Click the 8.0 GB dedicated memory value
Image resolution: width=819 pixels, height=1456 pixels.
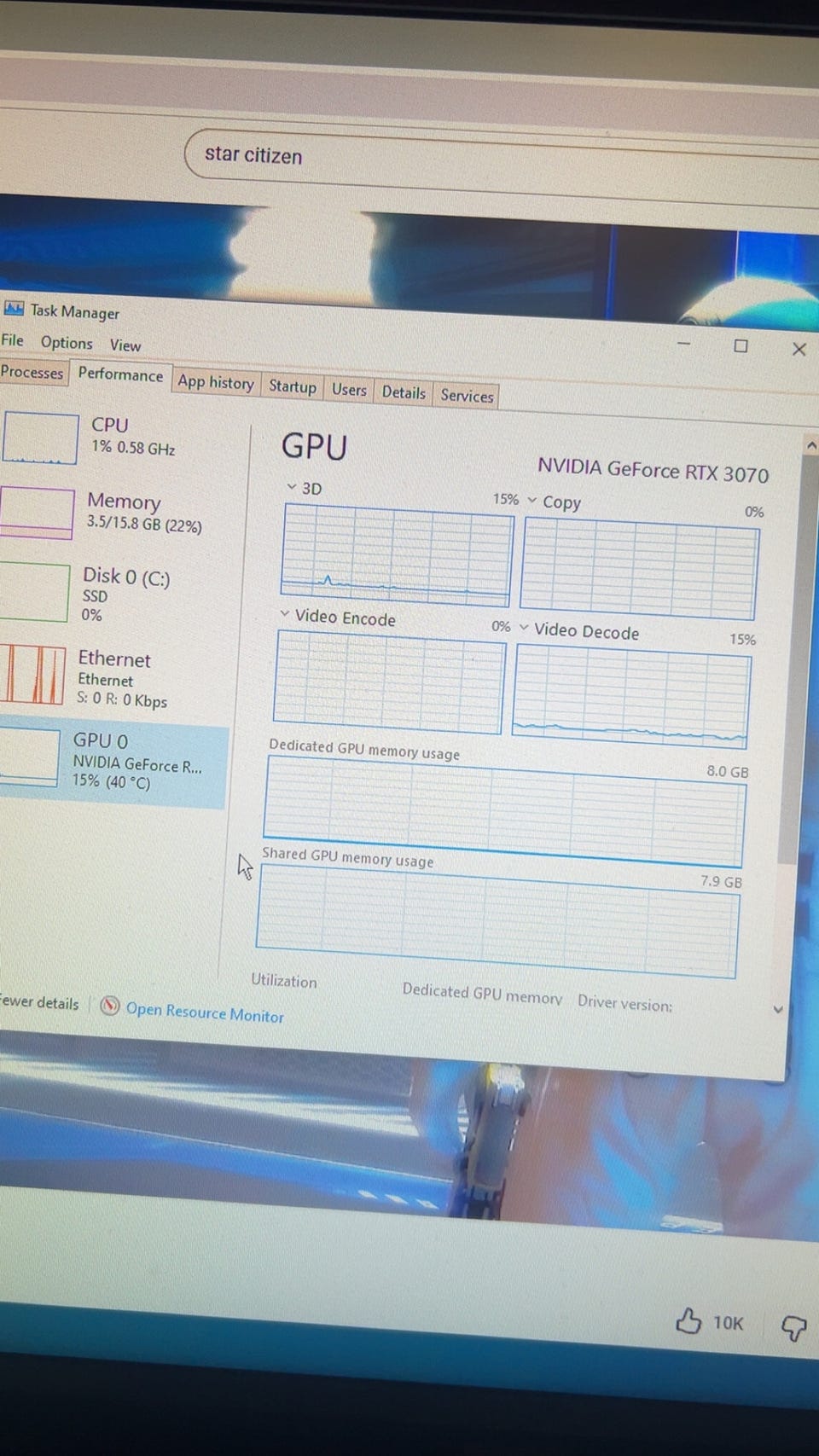pyautogui.click(x=727, y=771)
